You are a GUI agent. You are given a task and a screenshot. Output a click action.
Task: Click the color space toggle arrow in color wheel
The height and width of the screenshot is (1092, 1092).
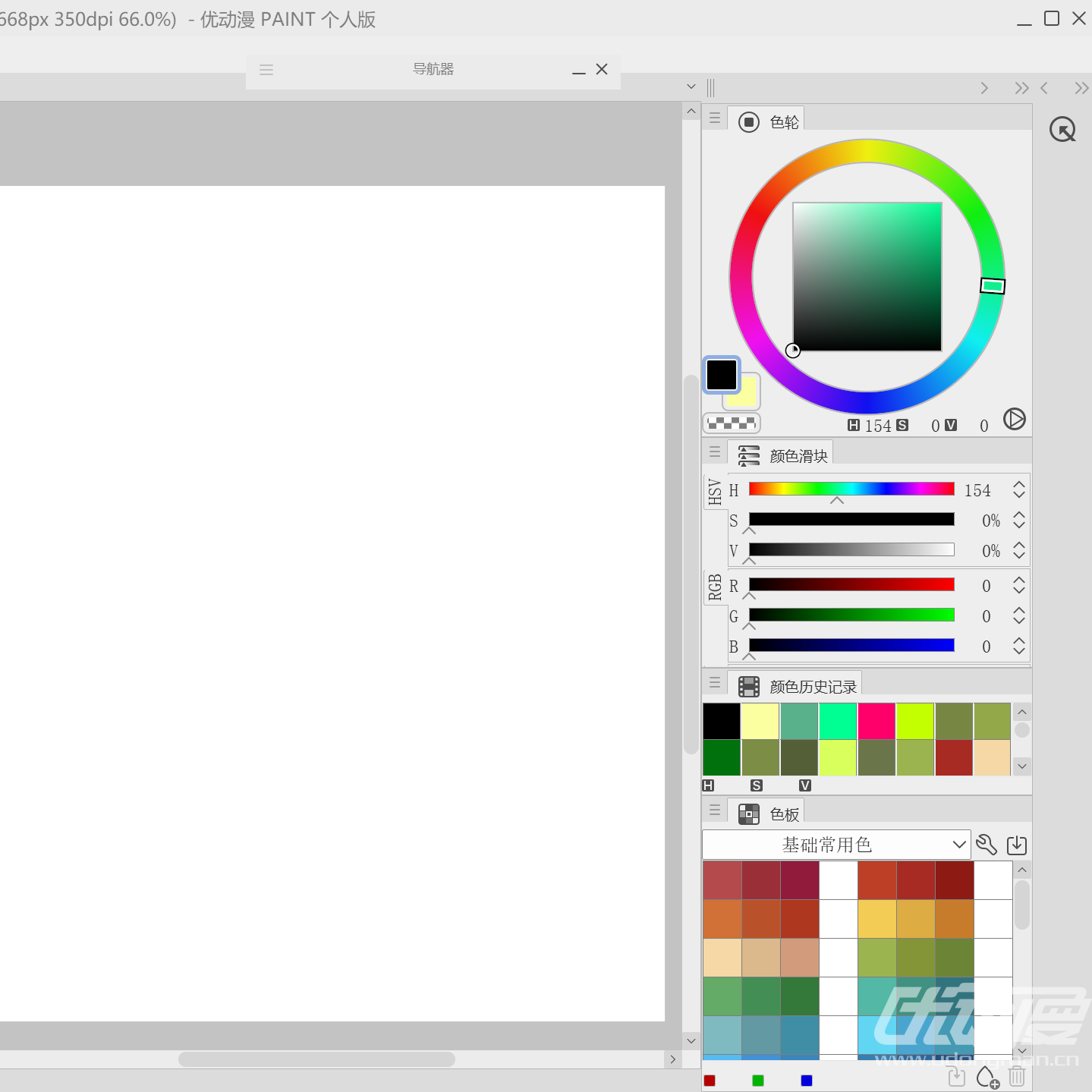[1014, 419]
